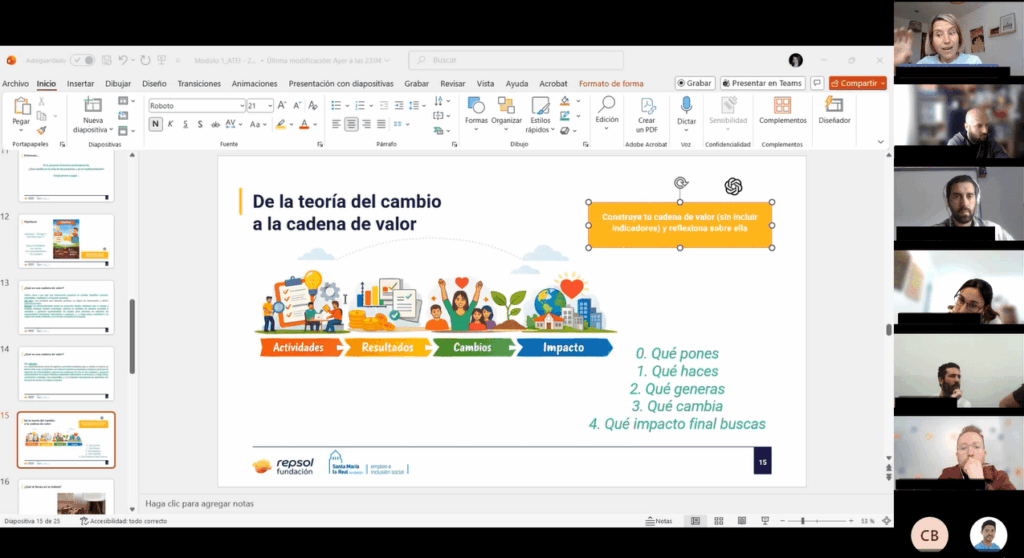
Task: Expand the Roboto font name dropdown
Action: 242,105
